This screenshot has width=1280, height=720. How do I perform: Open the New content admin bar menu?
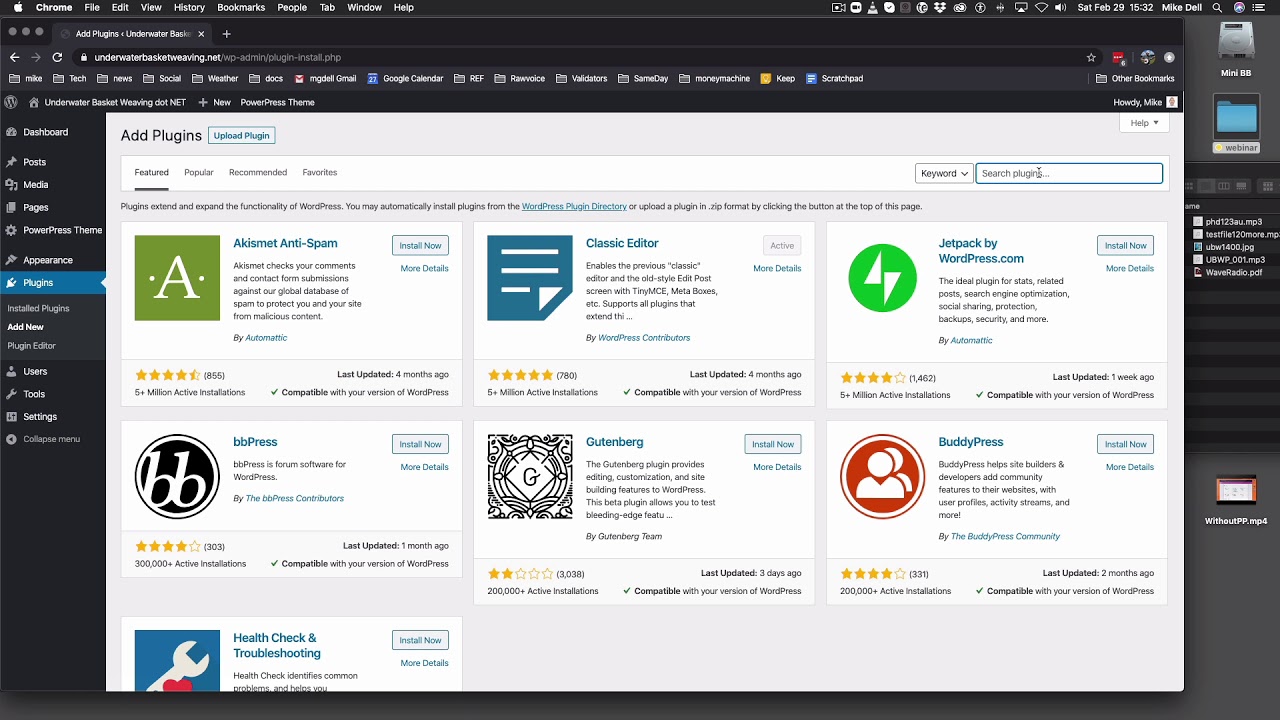[x=214, y=102]
